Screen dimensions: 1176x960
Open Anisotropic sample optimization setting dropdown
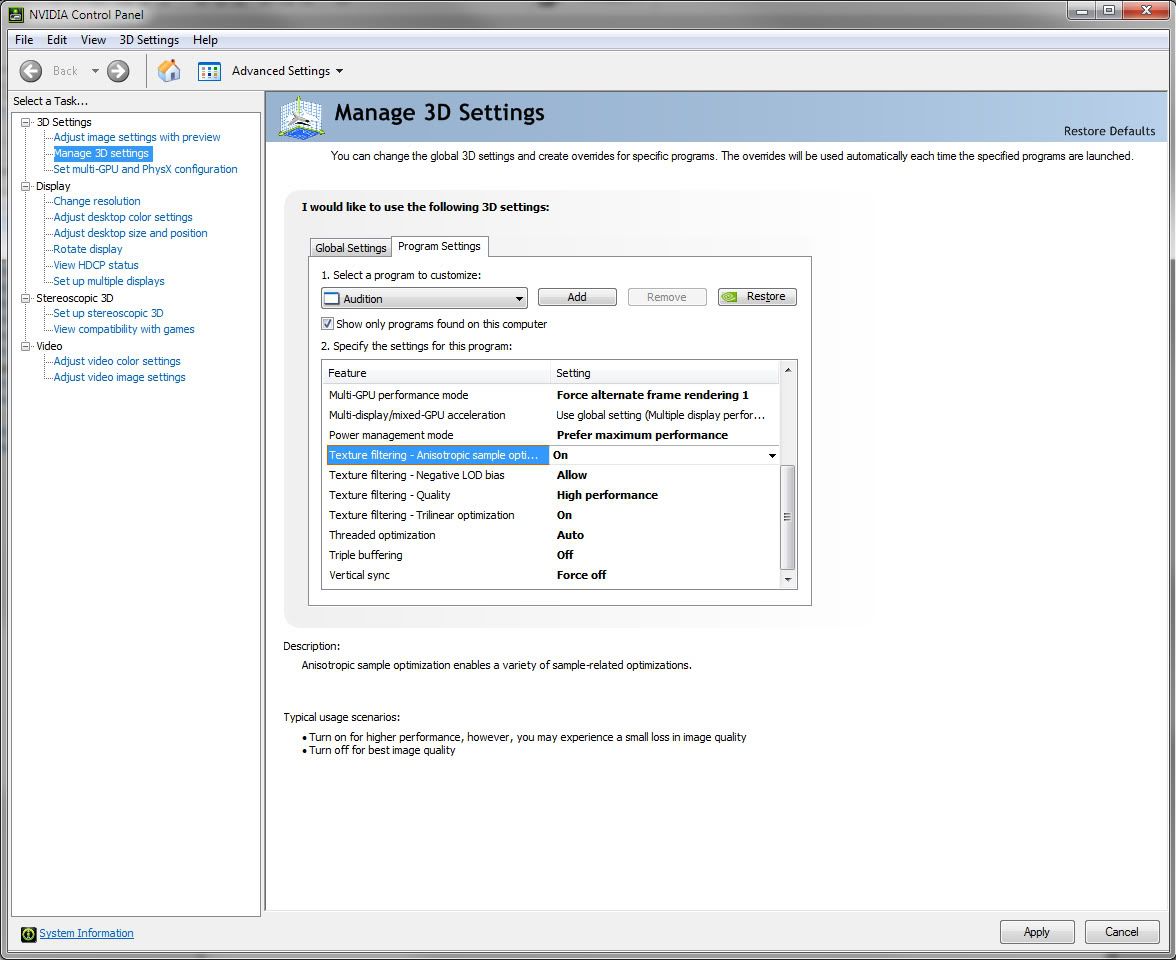point(771,456)
